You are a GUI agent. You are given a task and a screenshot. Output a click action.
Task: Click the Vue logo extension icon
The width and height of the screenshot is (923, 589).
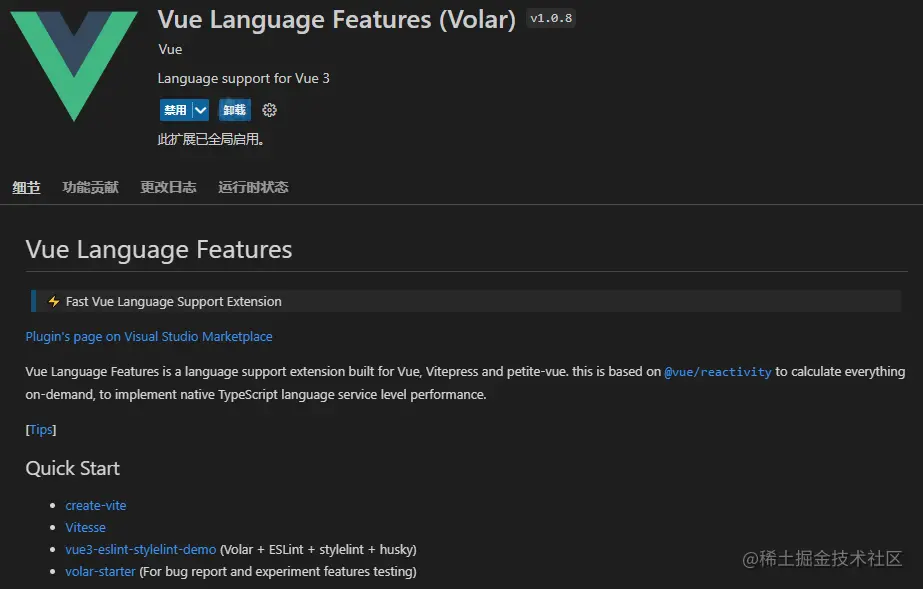74,66
